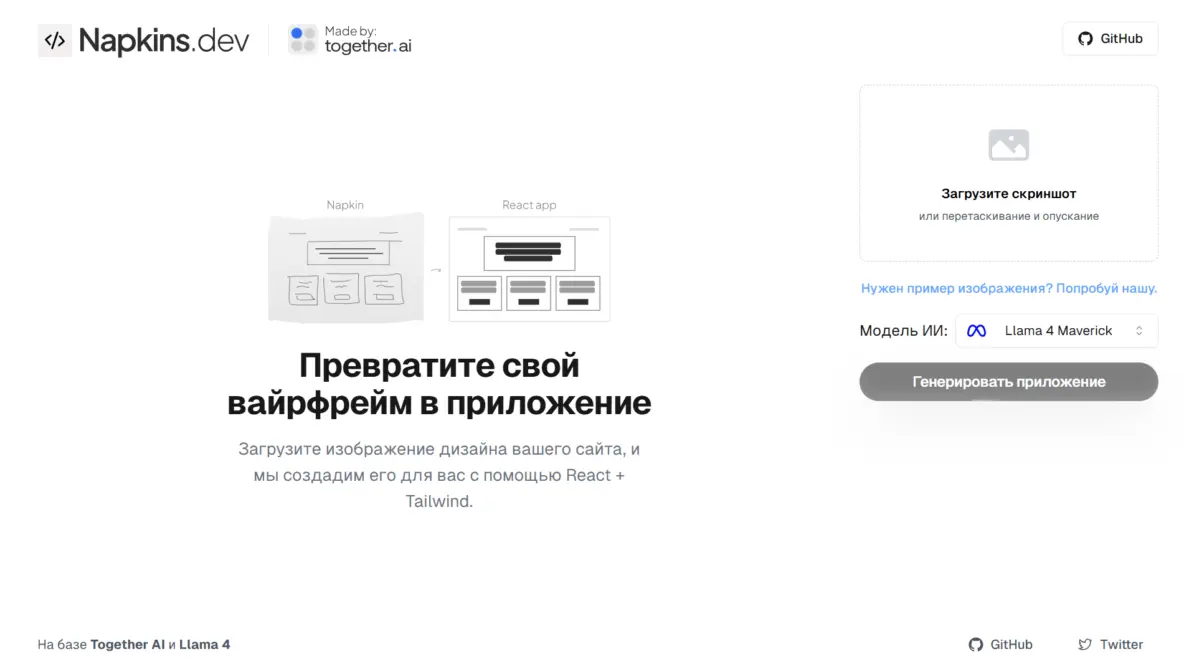Click the Twitter bird icon in the footer
The image size is (1184, 672).
point(1085,645)
